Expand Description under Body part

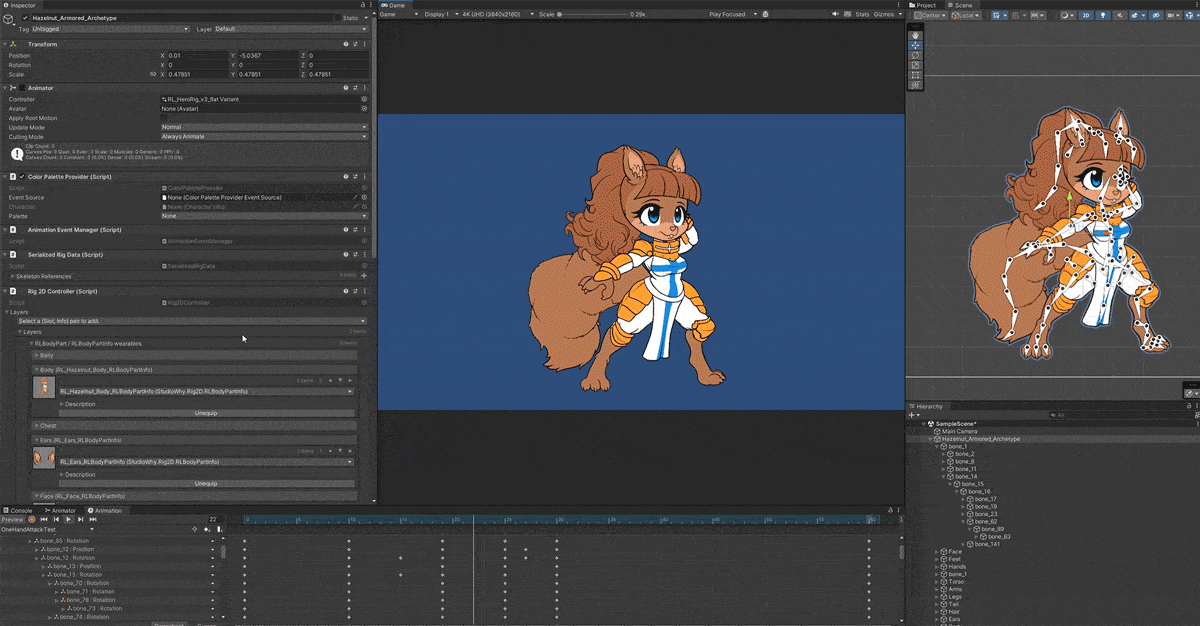click(62, 404)
